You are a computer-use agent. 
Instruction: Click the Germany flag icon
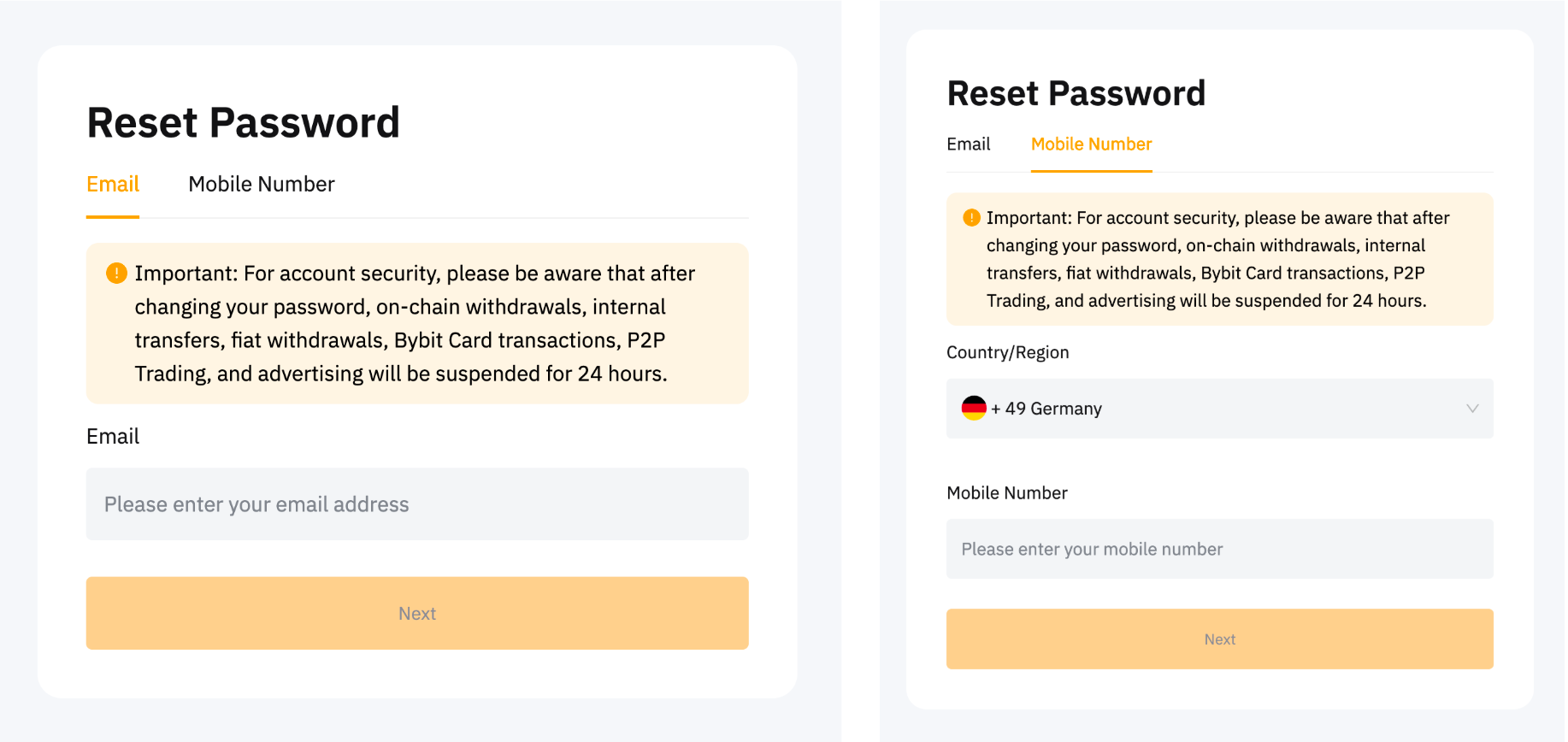click(x=974, y=409)
